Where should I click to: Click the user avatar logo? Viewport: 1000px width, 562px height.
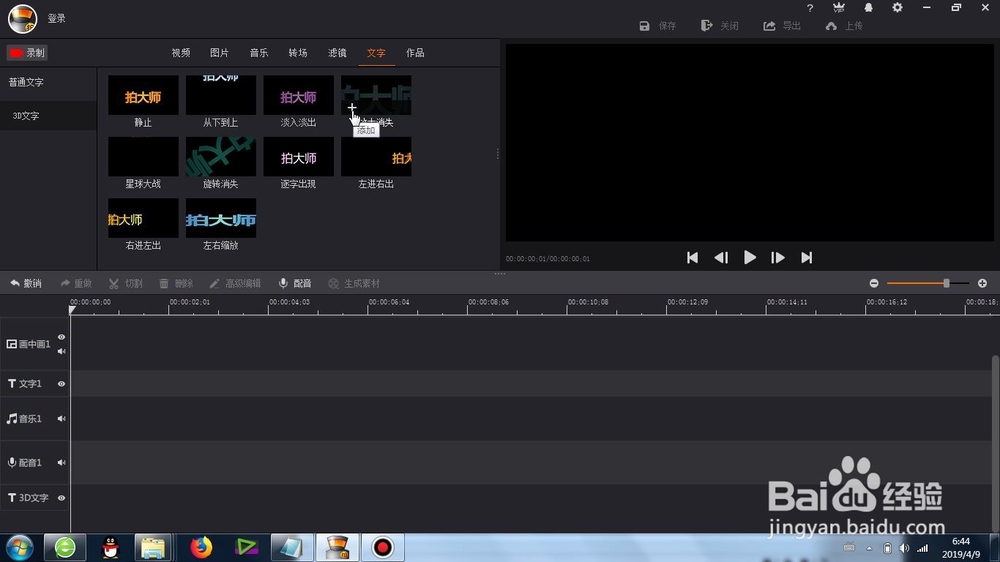(x=22, y=18)
